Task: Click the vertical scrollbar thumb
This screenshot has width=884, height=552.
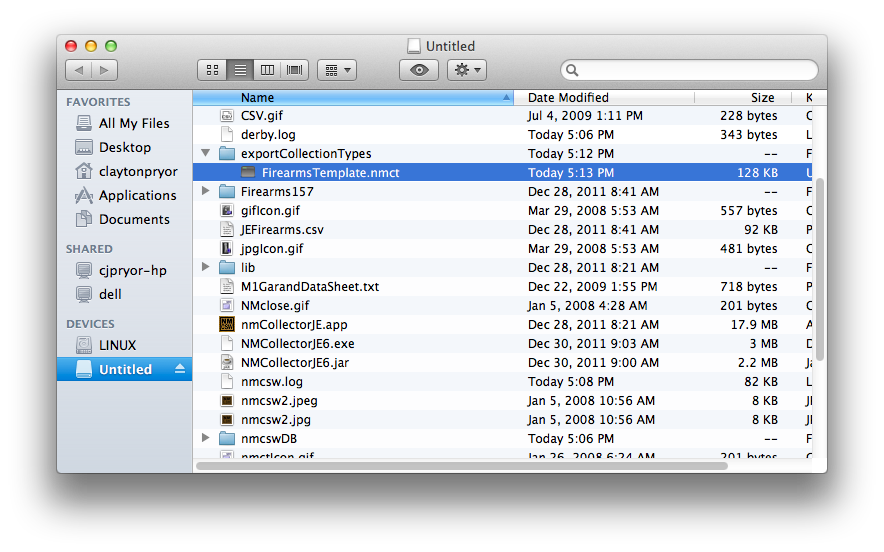Action: tap(820, 270)
